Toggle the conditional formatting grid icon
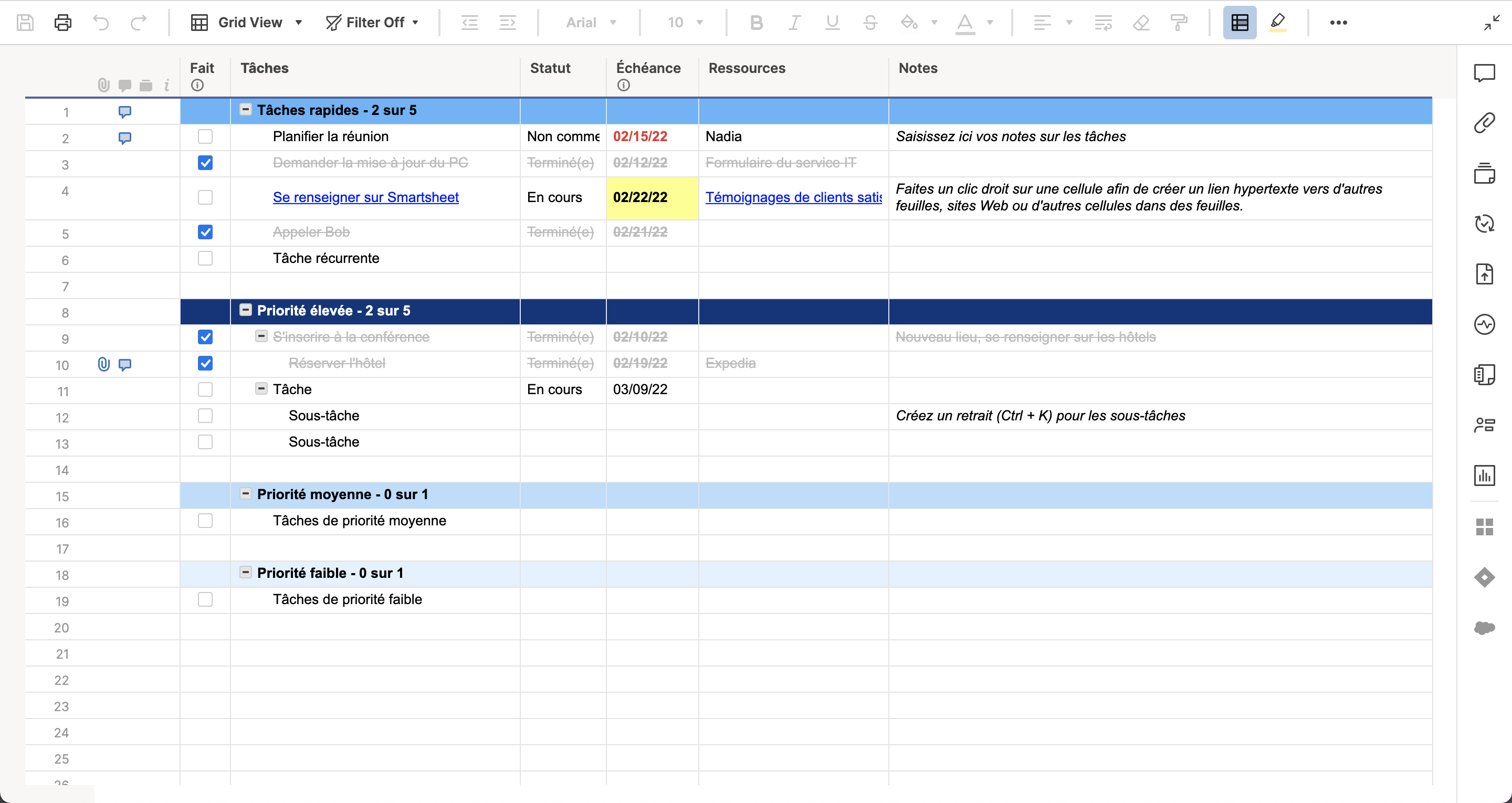The width and height of the screenshot is (1512, 803). coord(1240,22)
